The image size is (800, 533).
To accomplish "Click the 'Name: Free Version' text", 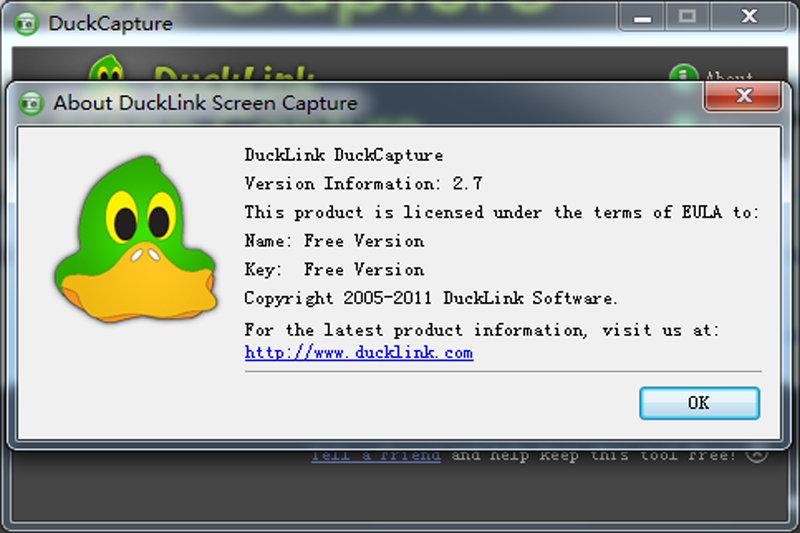I will pyautogui.click(x=334, y=240).
